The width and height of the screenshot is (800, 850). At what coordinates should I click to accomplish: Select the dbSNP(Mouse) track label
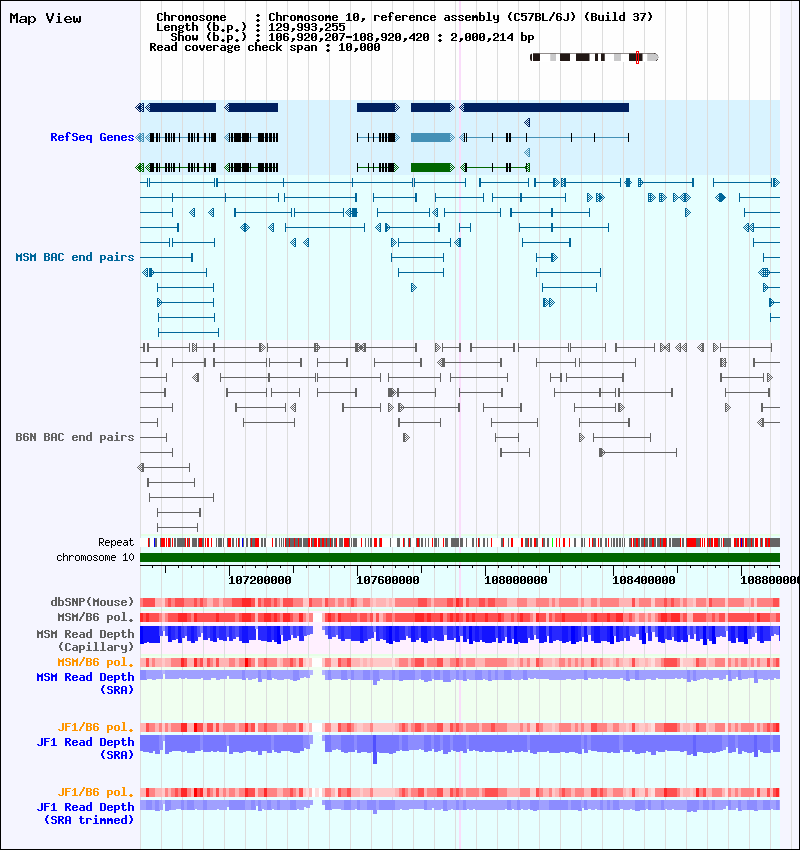pyautogui.click(x=92, y=602)
